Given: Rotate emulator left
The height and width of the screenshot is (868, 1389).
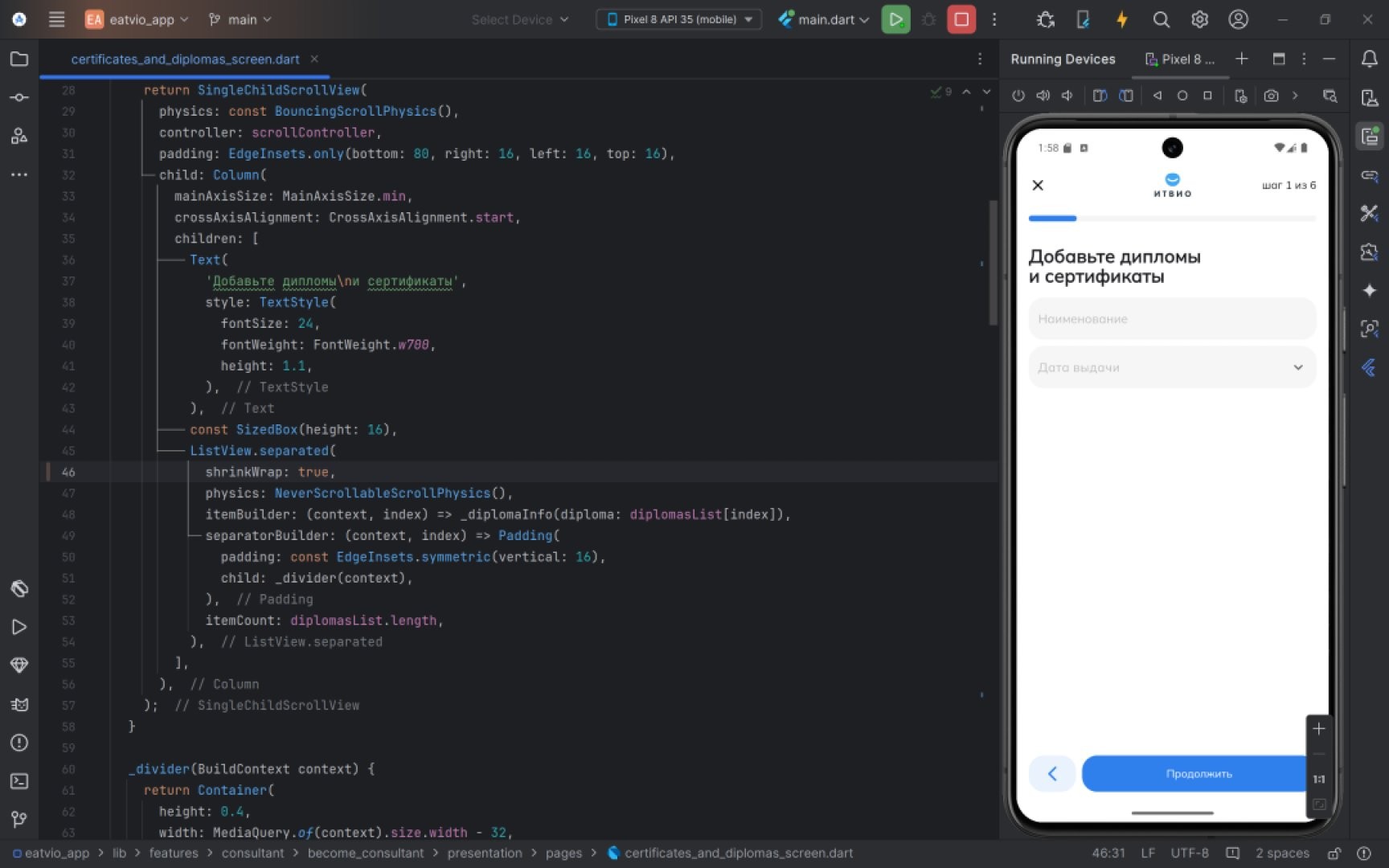Looking at the screenshot, I should click(1100, 96).
